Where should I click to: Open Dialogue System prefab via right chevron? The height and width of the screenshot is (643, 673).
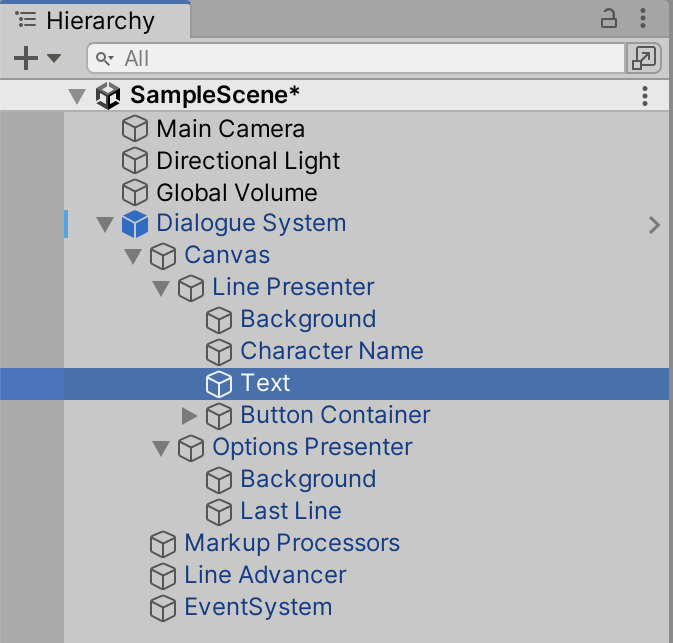click(654, 225)
